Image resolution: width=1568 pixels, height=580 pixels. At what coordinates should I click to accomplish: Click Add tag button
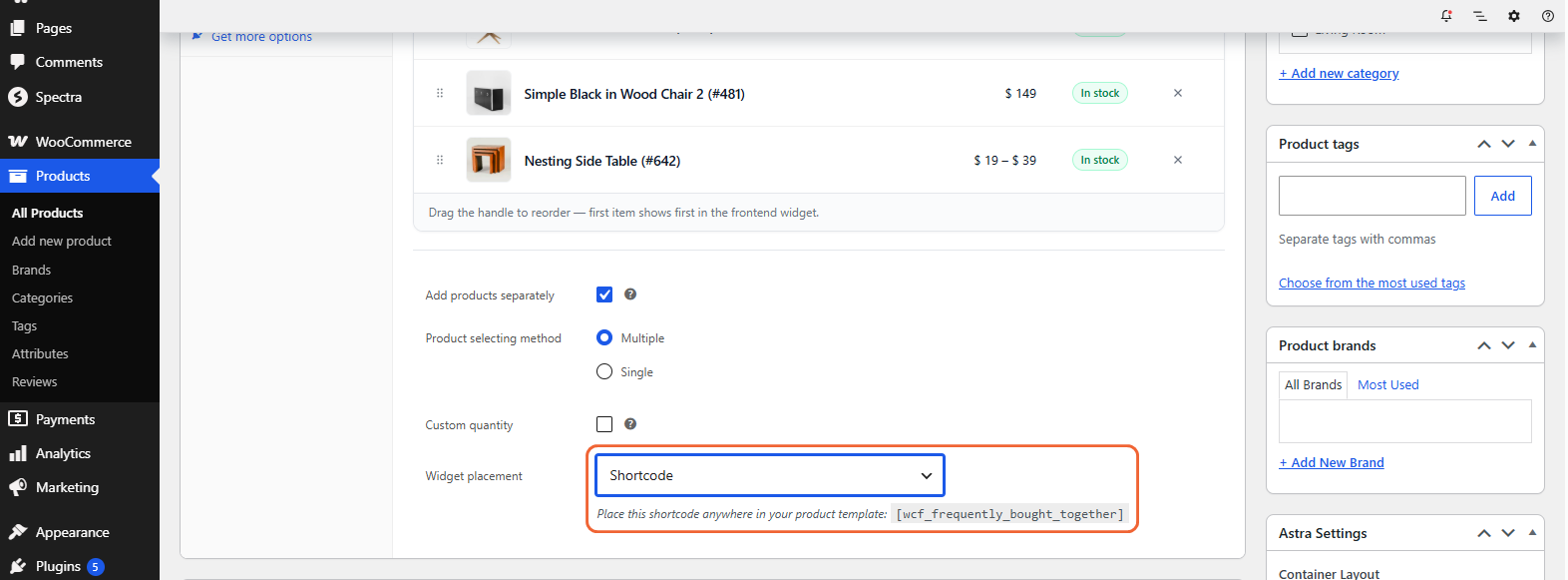pos(1502,196)
